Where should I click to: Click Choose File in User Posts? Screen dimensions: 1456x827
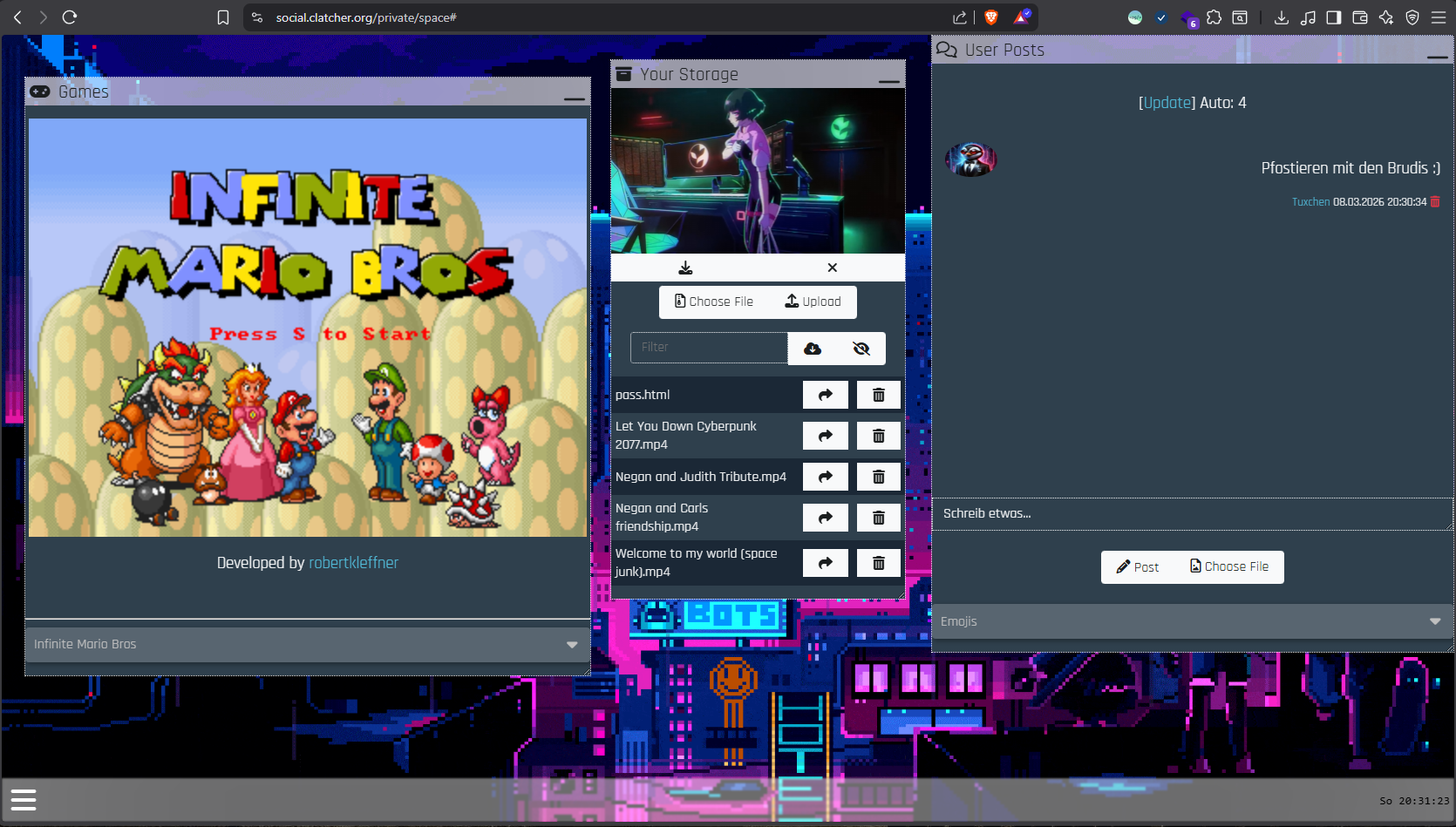[x=1229, y=566]
